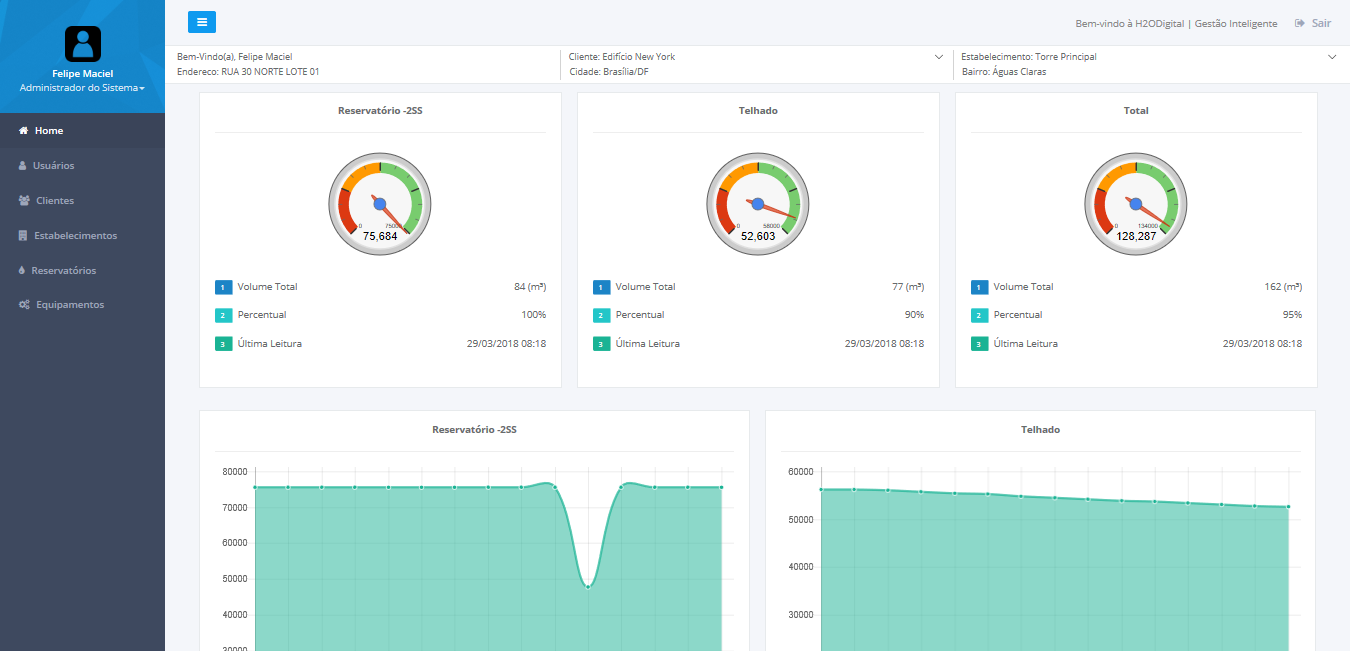Click badge 1 in Total card
This screenshot has height=651, width=1350.
979,288
